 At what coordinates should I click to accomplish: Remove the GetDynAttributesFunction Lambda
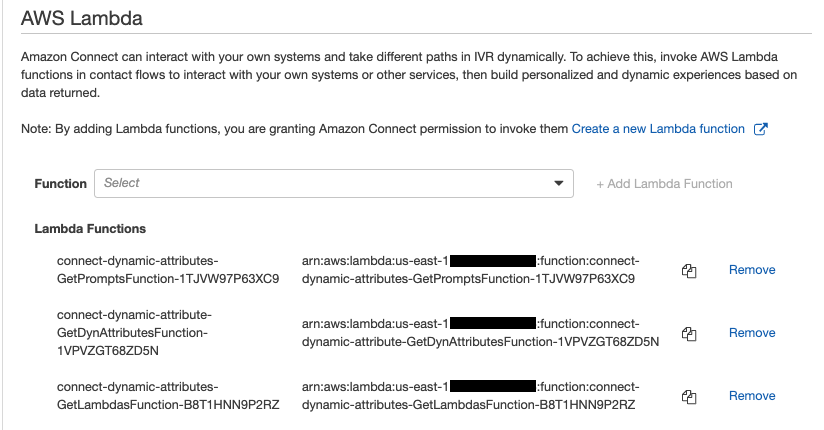point(752,333)
